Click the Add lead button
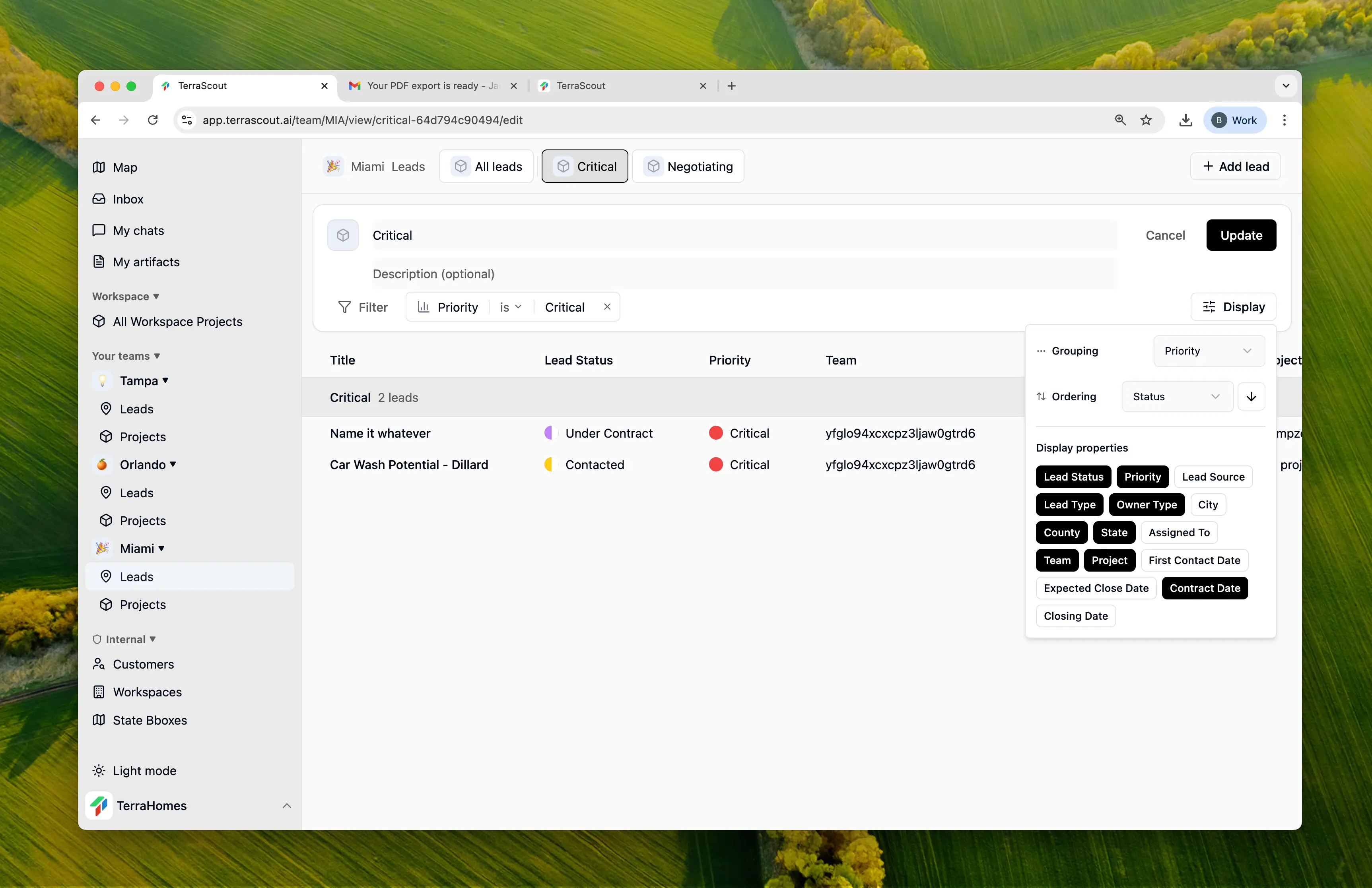 click(1235, 167)
